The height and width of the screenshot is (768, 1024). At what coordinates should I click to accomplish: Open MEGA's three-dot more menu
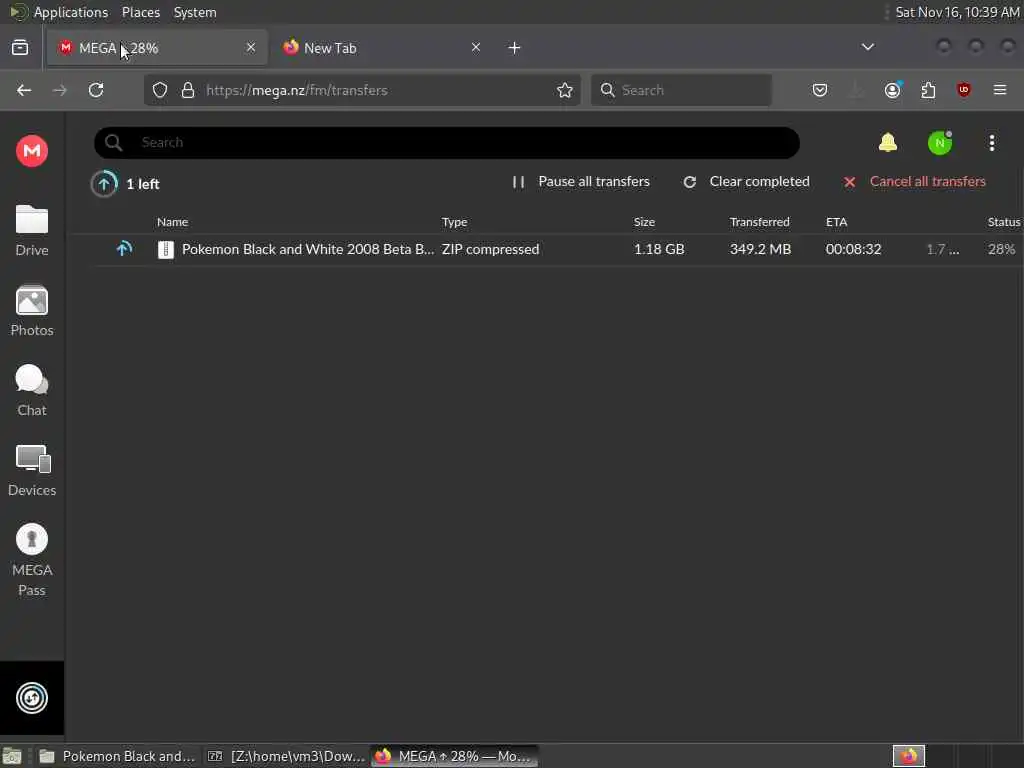coord(991,143)
